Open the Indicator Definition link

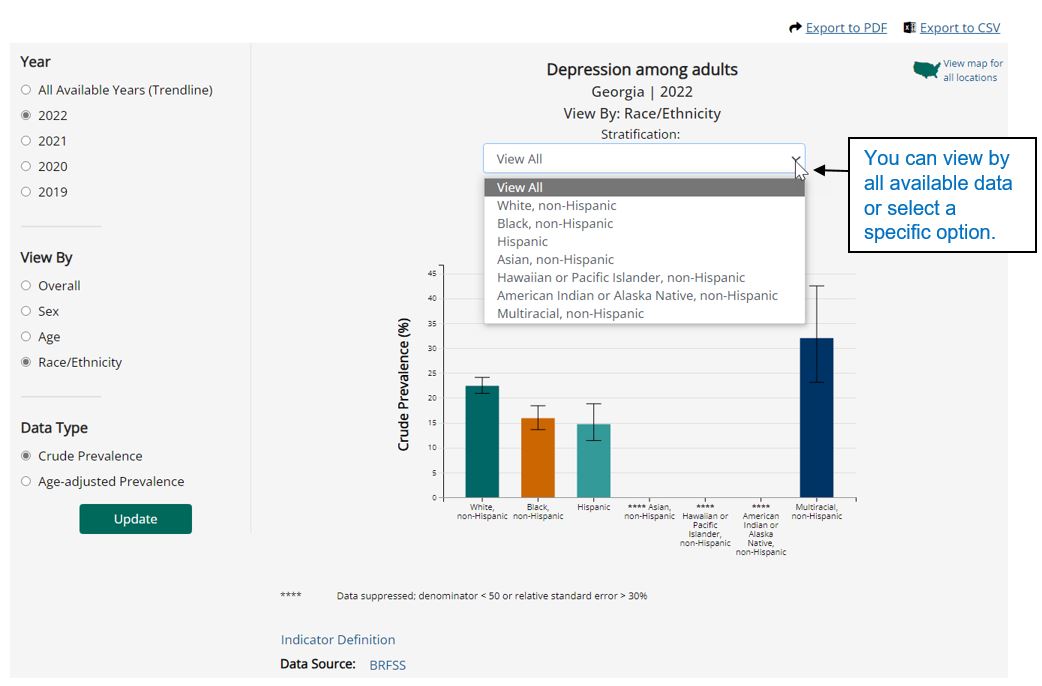click(x=337, y=639)
